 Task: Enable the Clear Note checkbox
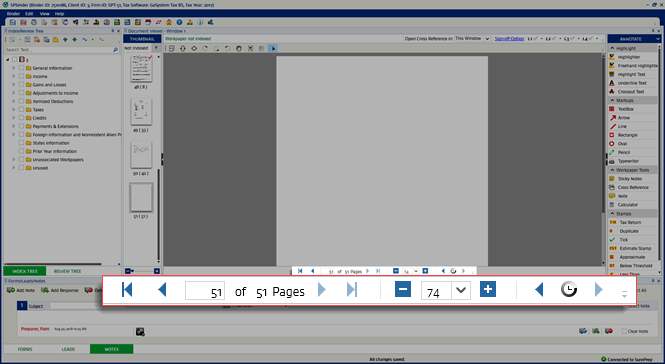(624, 331)
